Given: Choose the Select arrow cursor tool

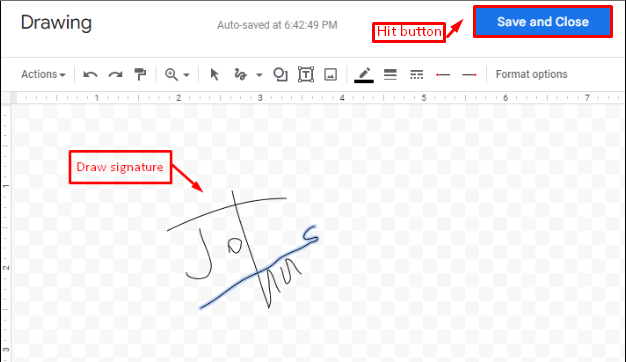Looking at the screenshot, I should coord(214,74).
